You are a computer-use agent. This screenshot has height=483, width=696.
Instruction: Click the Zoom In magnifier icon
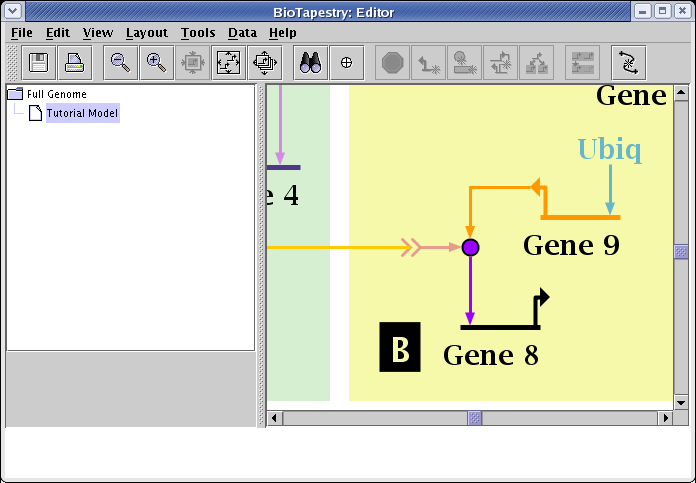(156, 63)
